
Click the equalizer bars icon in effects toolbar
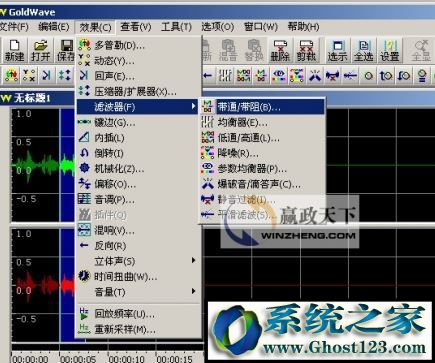(226, 76)
